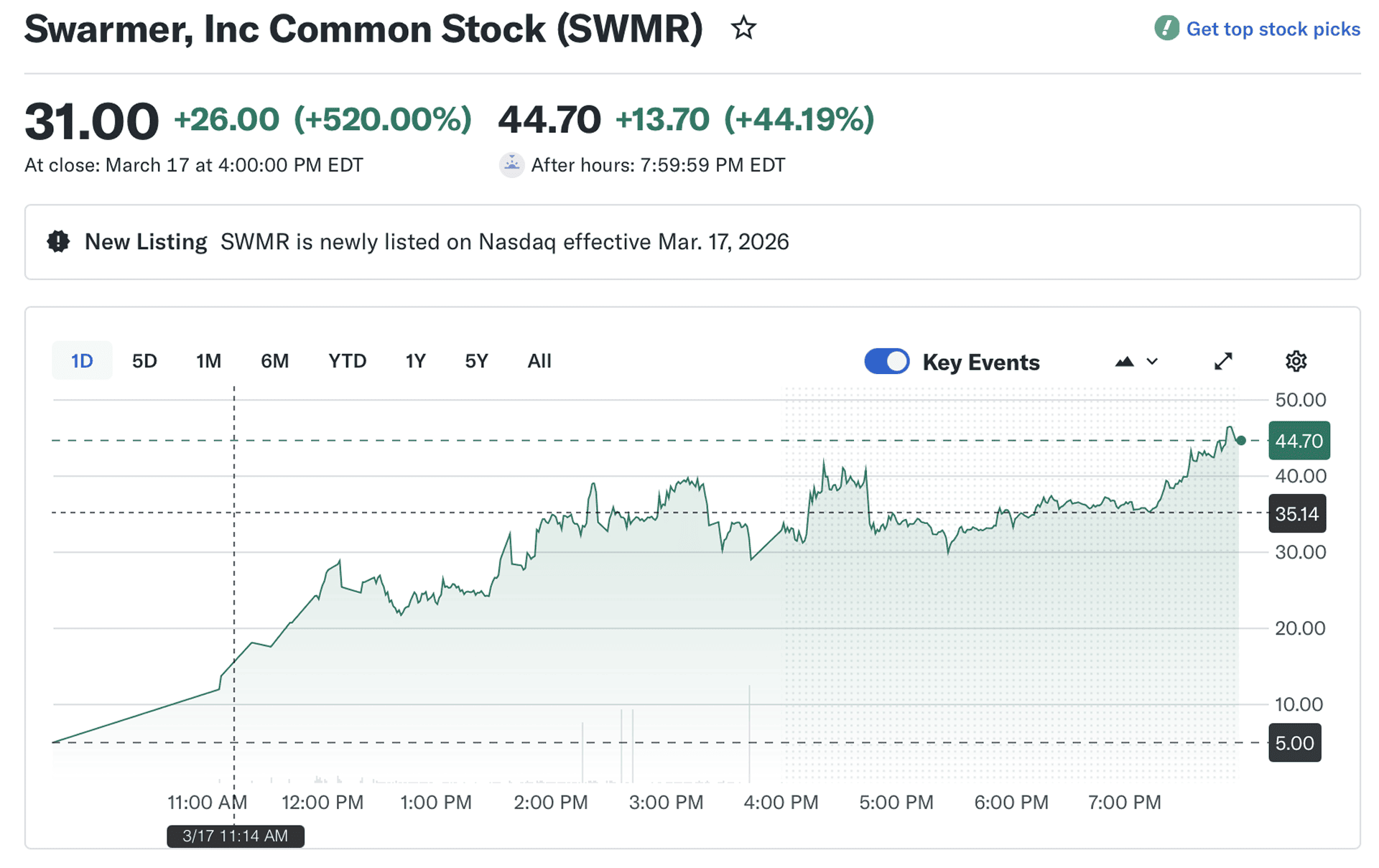1379x868 pixels.
Task: Select the 1D time range
Action: point(82,361)
